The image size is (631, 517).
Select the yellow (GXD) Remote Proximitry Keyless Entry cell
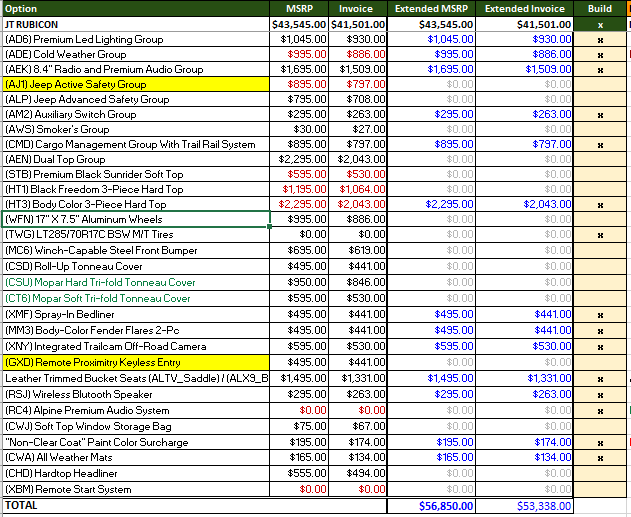coord(136,363)
